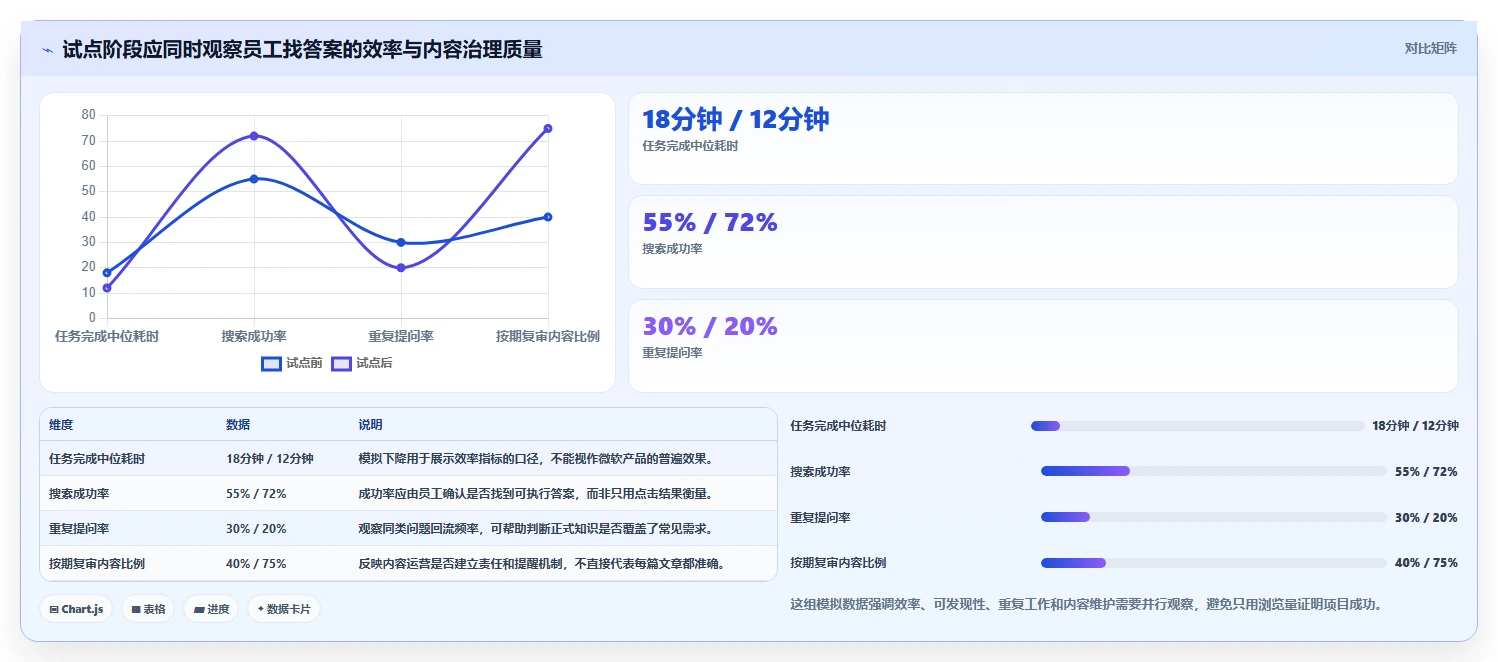Click the icon inside the 进度 chip
Screen dimensions: 1498x662
[x=199, y=609]
